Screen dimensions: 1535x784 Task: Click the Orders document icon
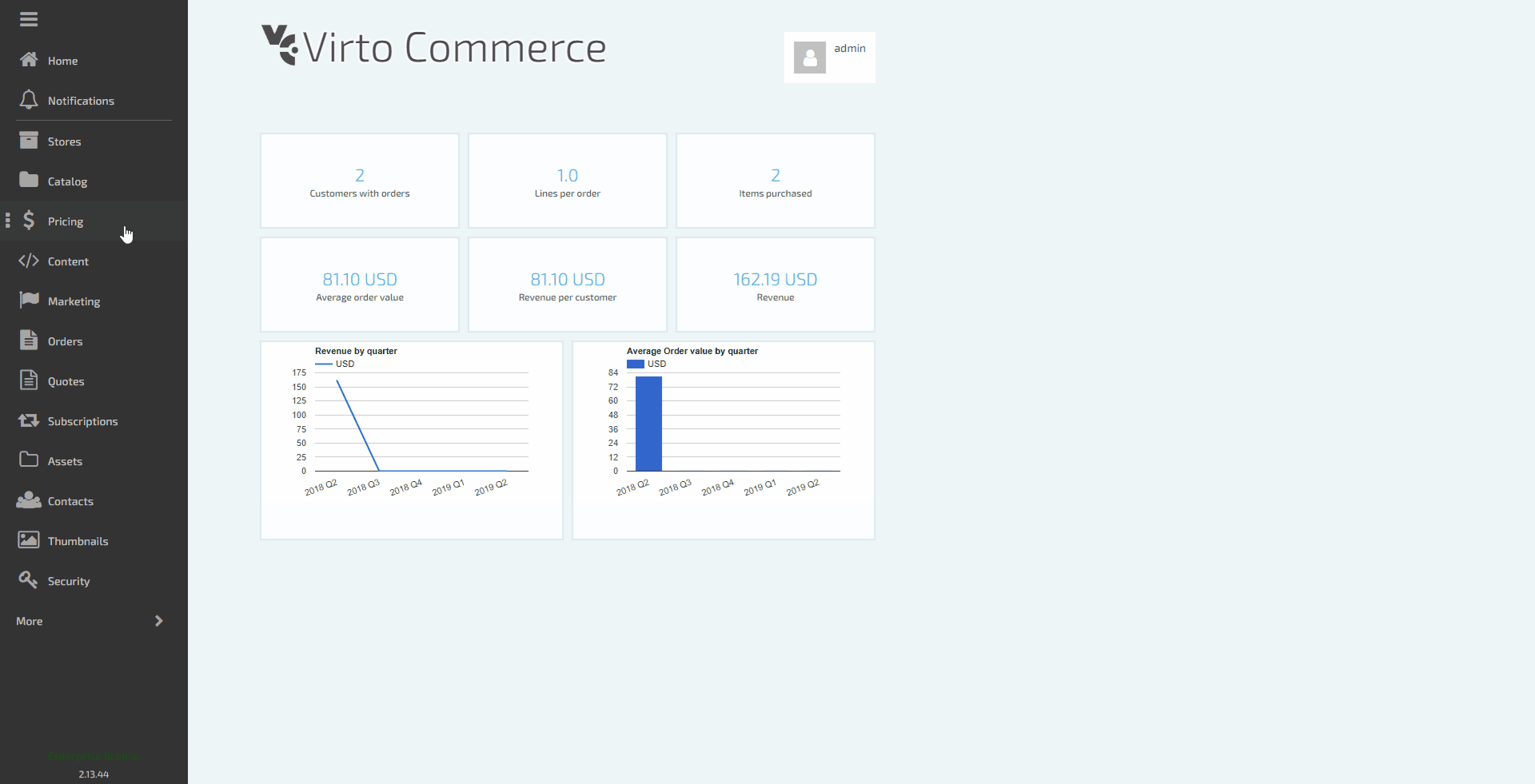coord(29,340)
